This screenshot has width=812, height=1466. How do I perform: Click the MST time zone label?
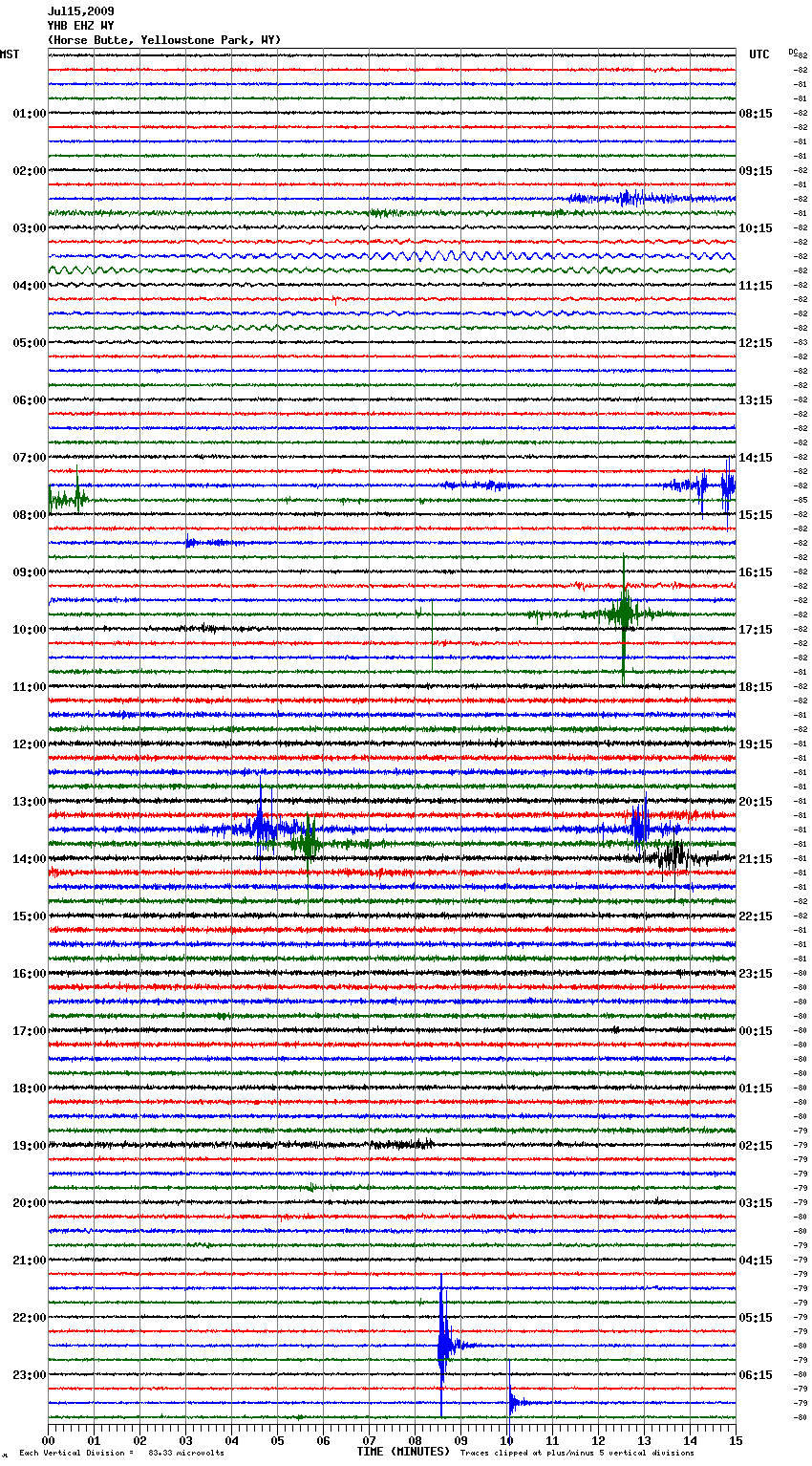[10, 54]
